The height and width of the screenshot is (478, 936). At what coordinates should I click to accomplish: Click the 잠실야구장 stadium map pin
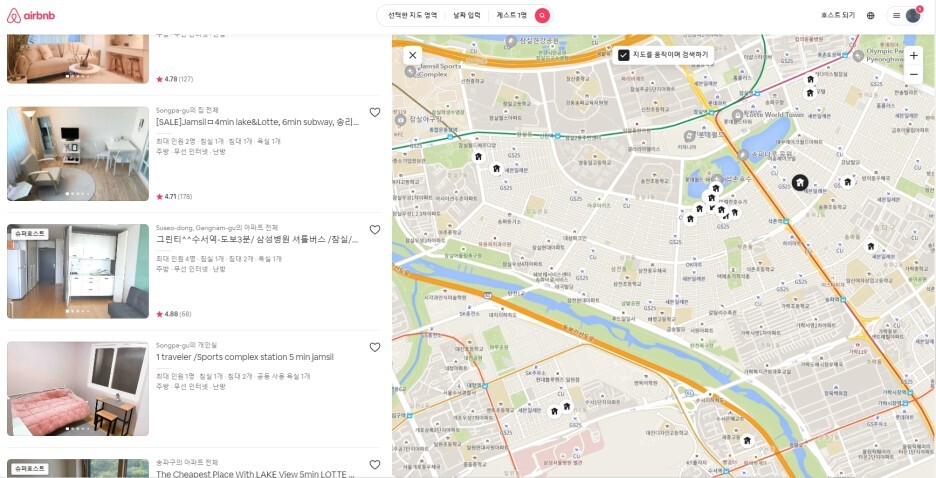click(401, 119)
